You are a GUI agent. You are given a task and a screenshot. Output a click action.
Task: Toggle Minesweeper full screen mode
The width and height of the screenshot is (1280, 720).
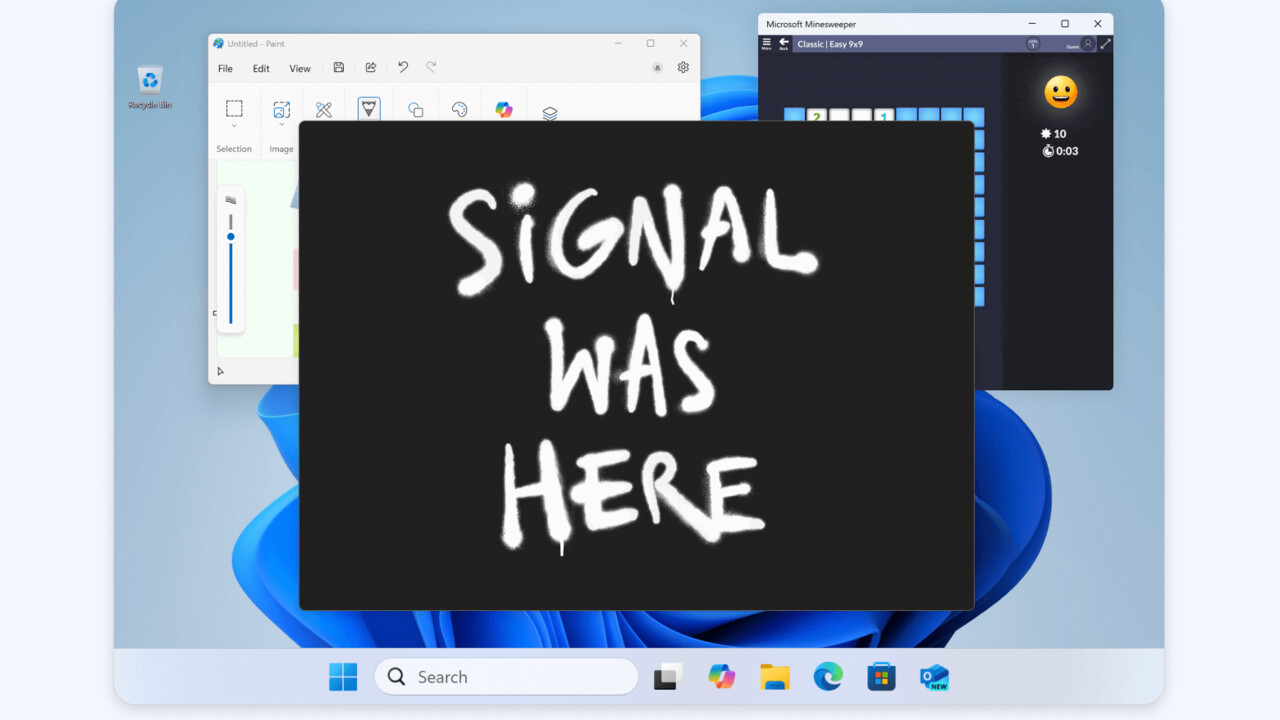pyautogui.click(x=1105, y=44)
